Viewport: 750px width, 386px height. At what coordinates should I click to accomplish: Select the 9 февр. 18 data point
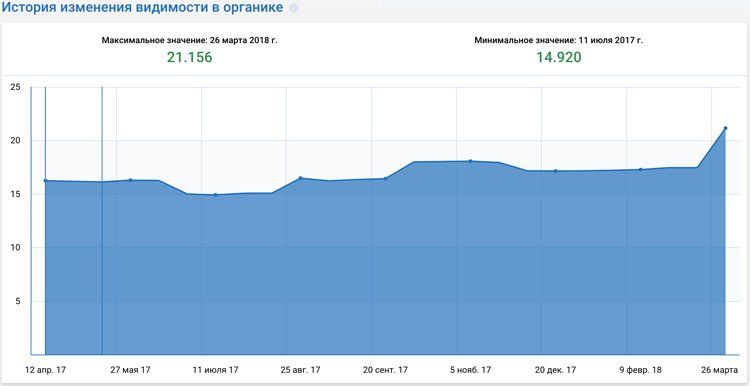(640, 169)
